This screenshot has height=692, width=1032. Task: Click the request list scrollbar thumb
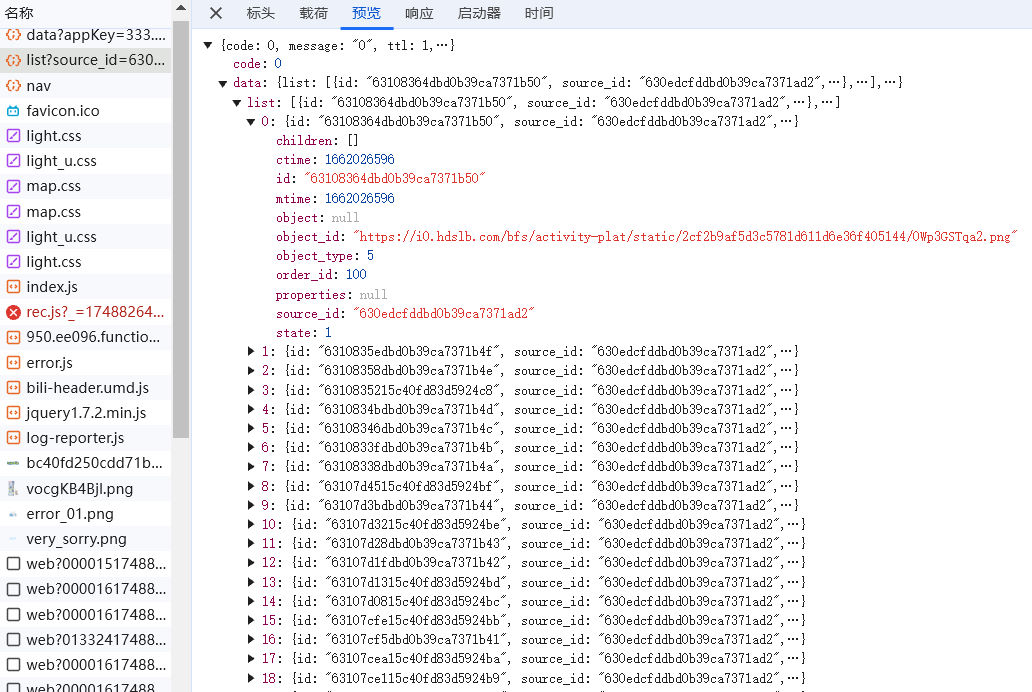click(181, 229)
